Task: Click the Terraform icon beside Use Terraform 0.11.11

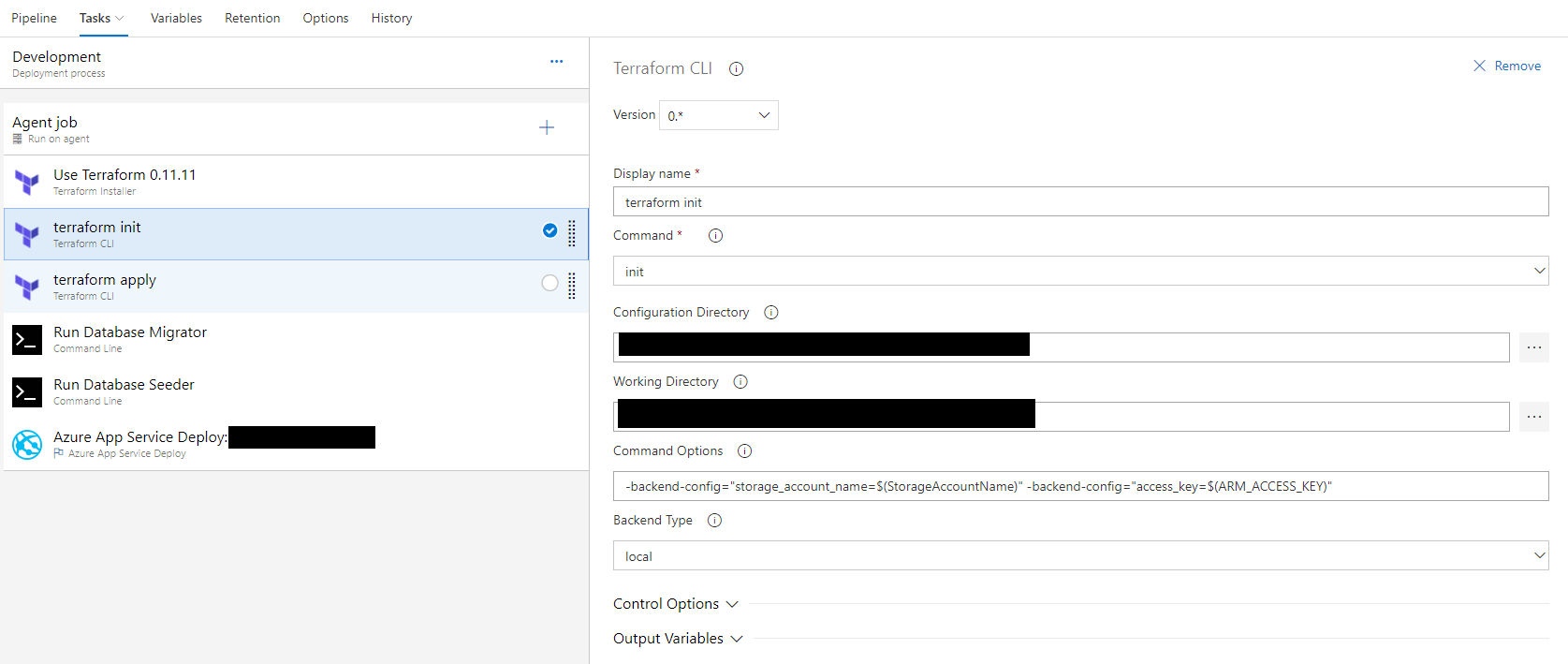Action: point(27,182)
